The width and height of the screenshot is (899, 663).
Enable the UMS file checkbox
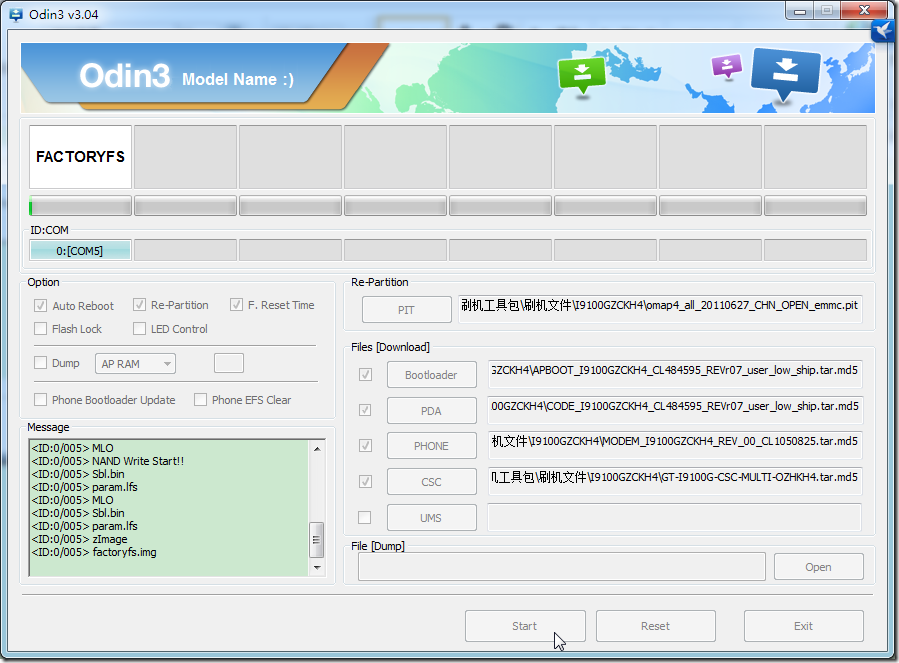point(365,518)
